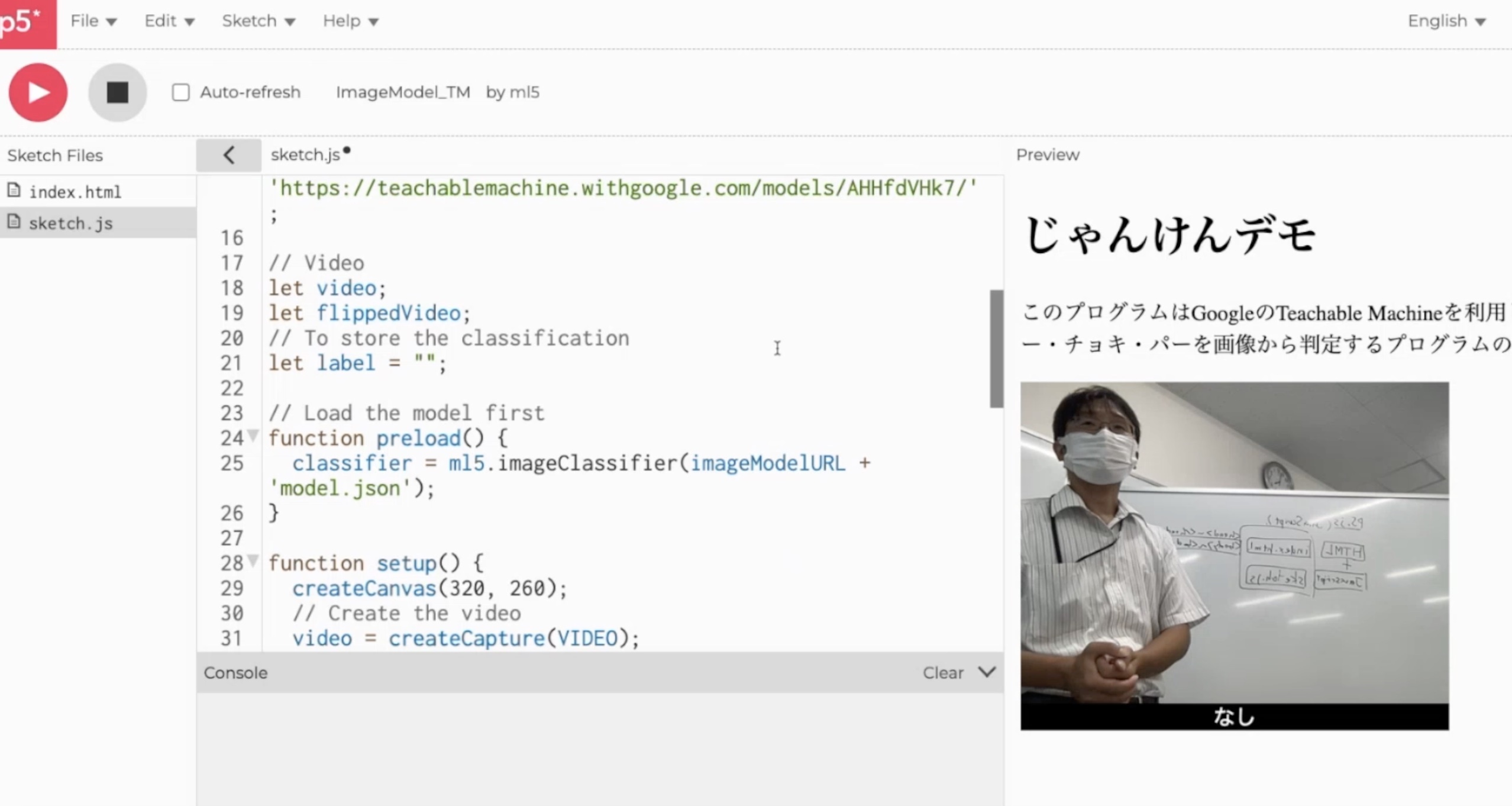This screenshot has width=1512, height=806.
Task: Open the Help menu
Action: (x=350, y=21)
